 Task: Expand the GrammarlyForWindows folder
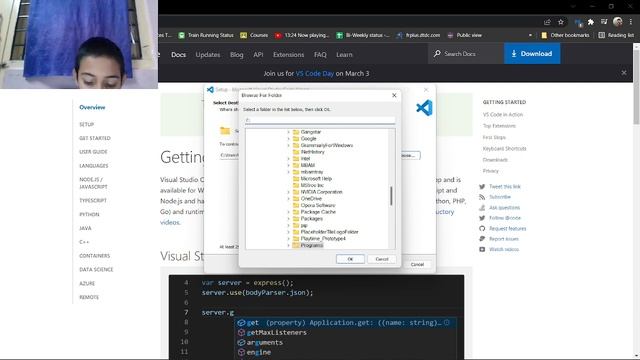coord(288,145)
